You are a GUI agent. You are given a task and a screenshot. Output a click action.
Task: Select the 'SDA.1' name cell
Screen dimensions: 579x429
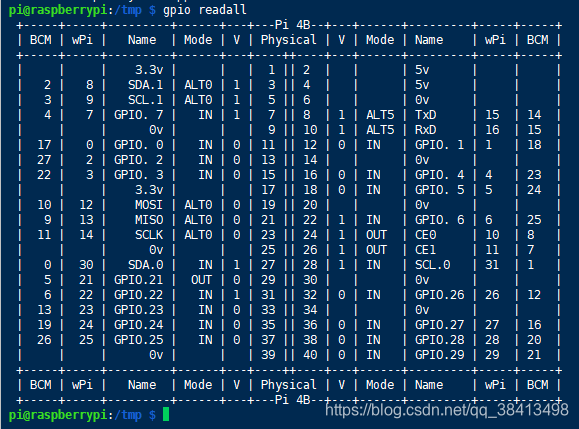(145, 85)
